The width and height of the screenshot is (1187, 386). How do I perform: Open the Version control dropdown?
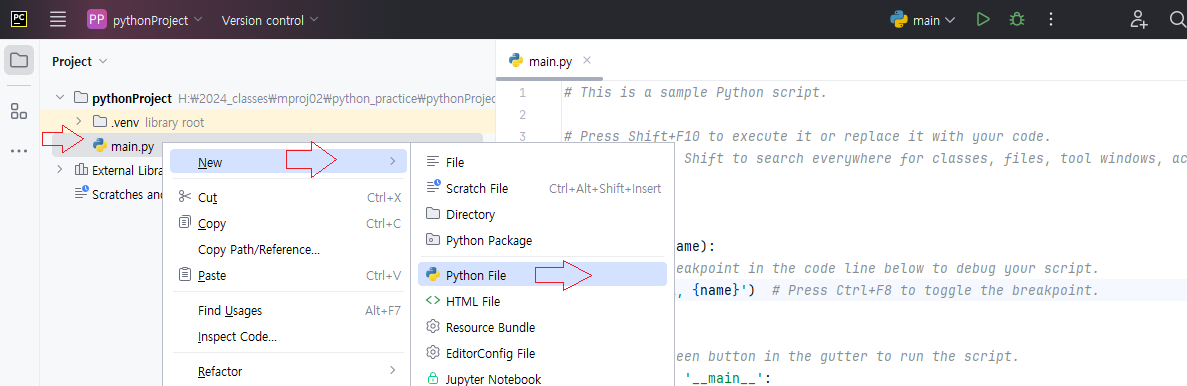[269, 20]
